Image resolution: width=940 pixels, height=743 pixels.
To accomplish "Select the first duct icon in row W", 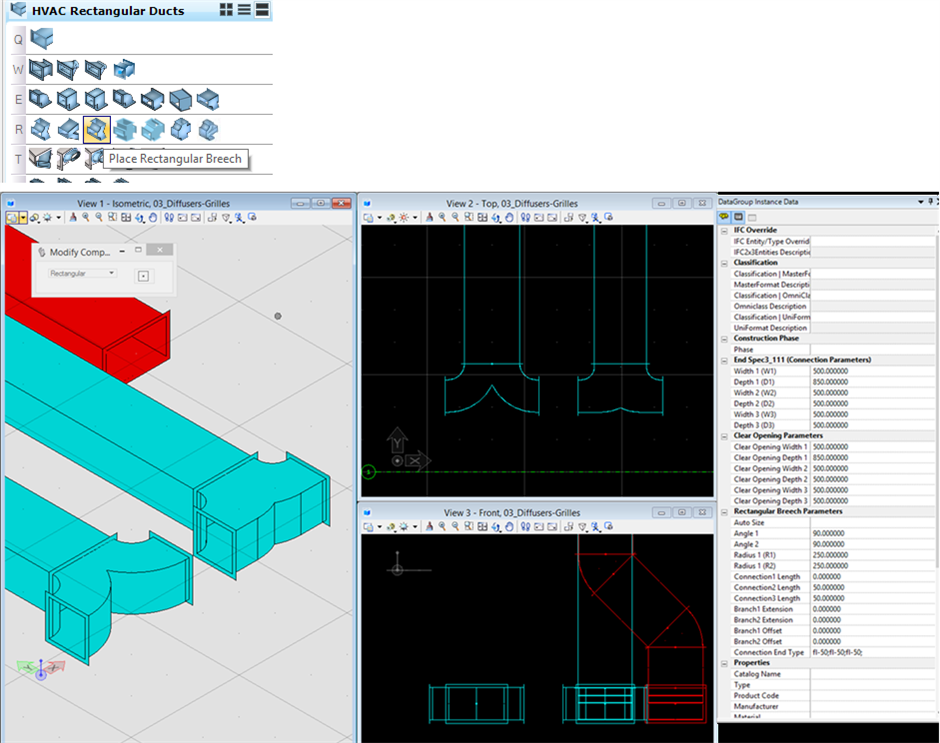I will pyautogui.click(x=41, y=69).
